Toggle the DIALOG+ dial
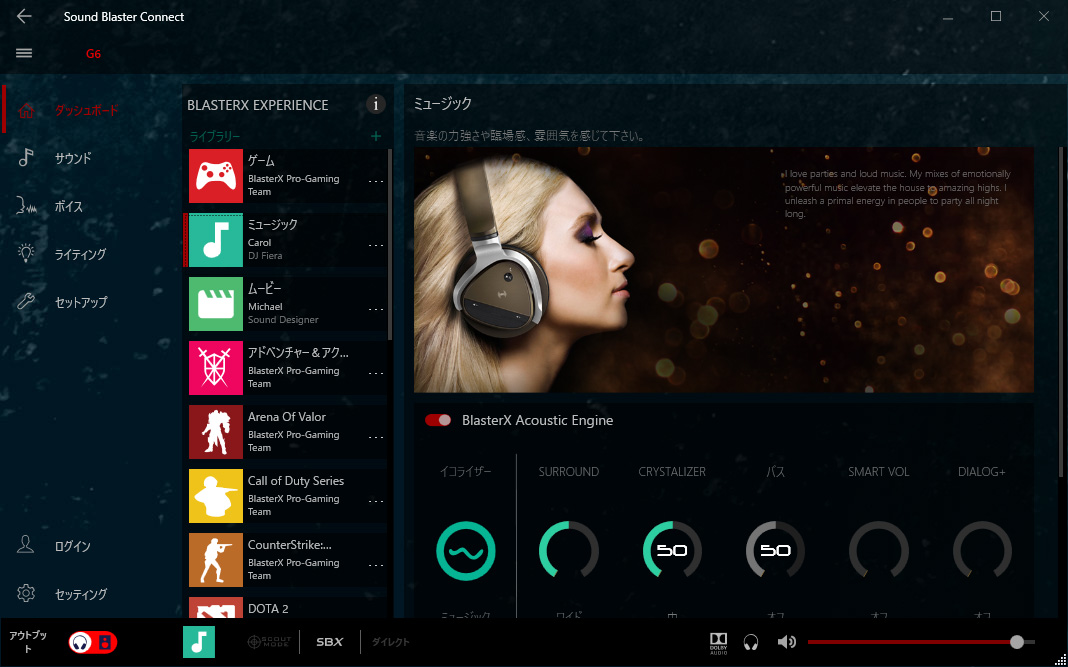1068x667 pixels. click(982, 550)
